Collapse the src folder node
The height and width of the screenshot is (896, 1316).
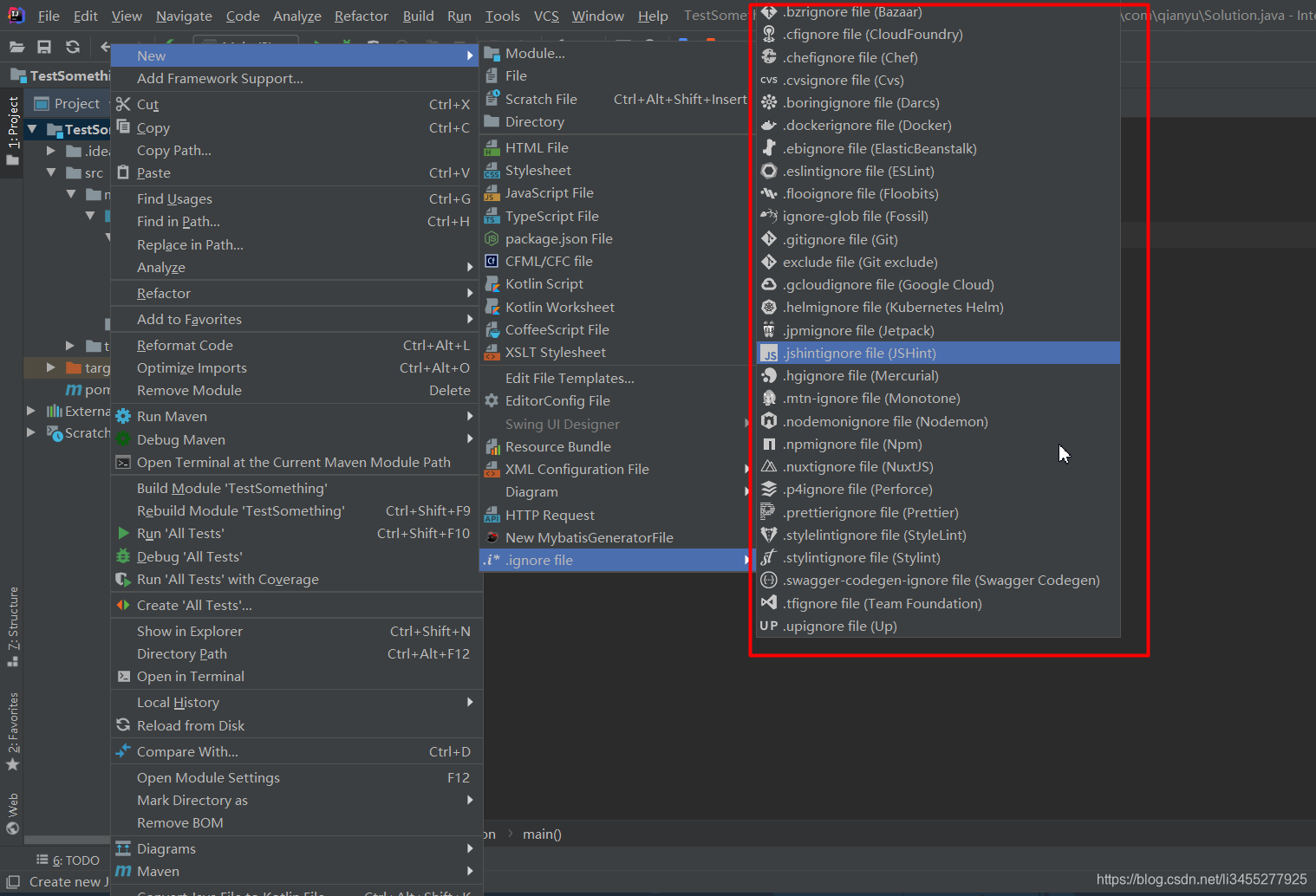[51, 172]
